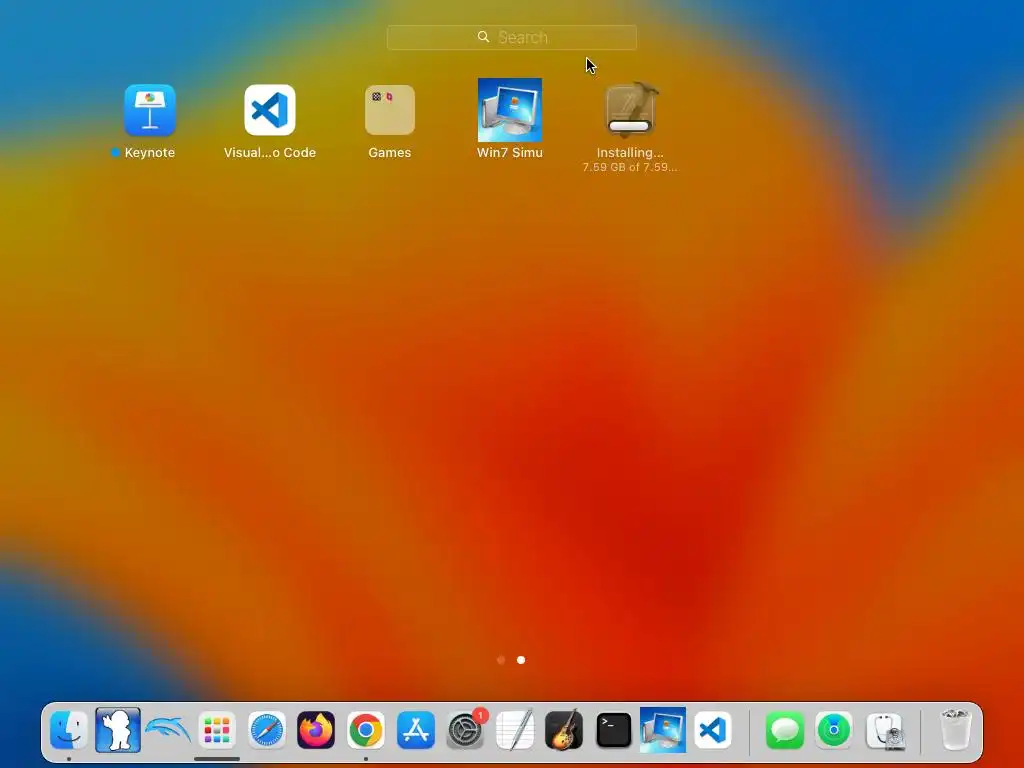Open Safari from the Dock
Image resolution: width=1024 pixels, height=768 pixels.
266,729
